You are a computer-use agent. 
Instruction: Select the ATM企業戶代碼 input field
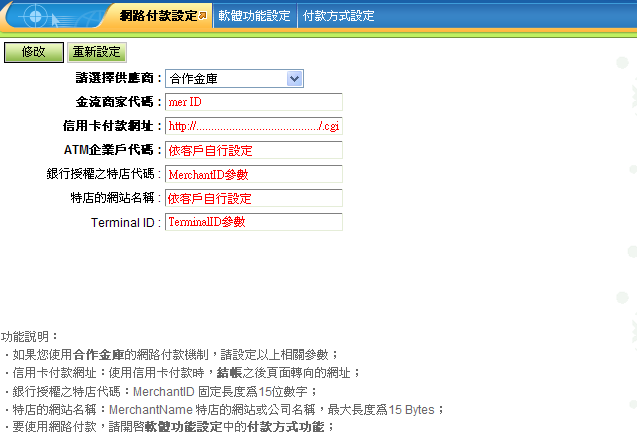253,150
